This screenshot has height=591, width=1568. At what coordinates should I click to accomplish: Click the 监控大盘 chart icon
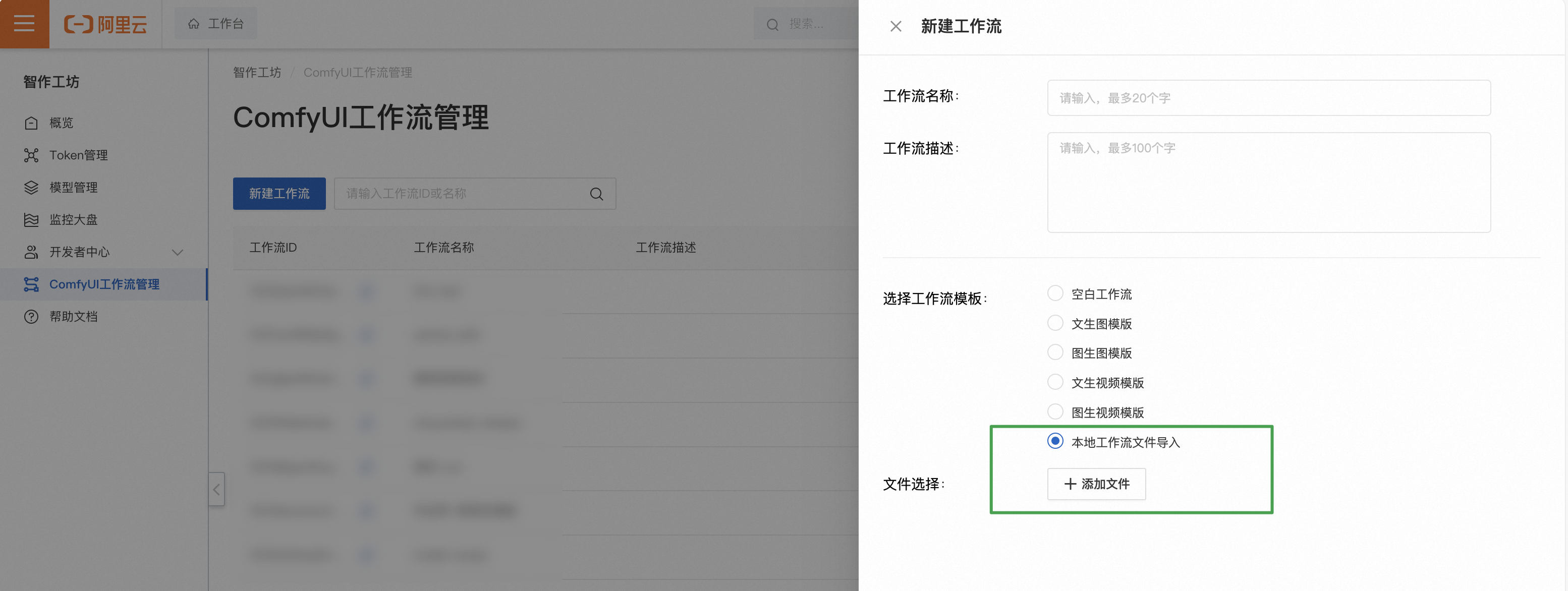tap(31, 220)
